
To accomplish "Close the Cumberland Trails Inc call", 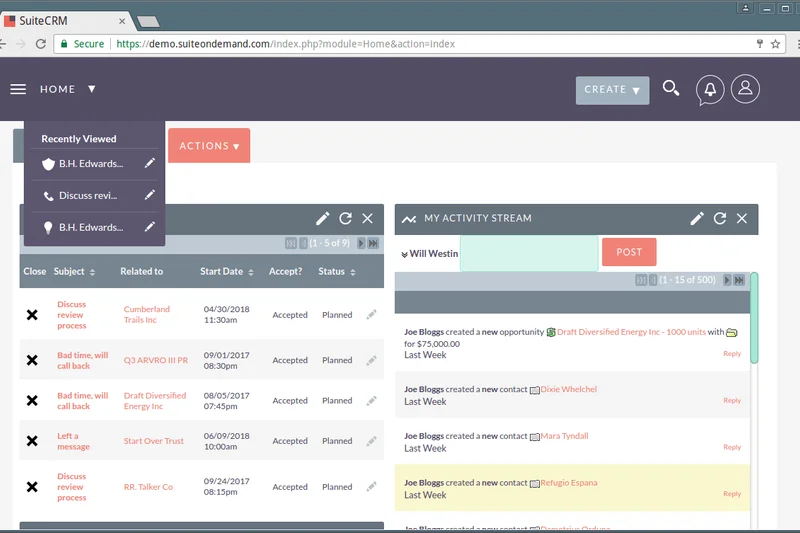I will pyautogui.click(x=32, y=315).
